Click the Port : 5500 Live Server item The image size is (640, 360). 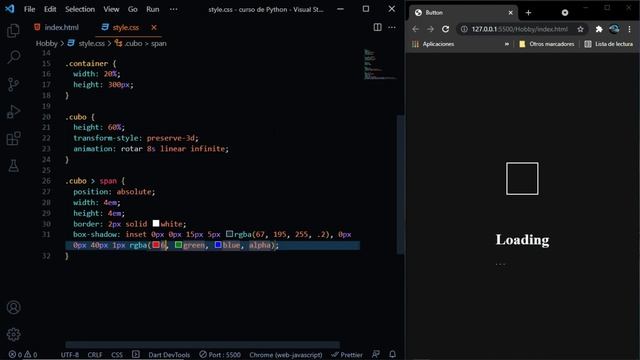[220, 355]
